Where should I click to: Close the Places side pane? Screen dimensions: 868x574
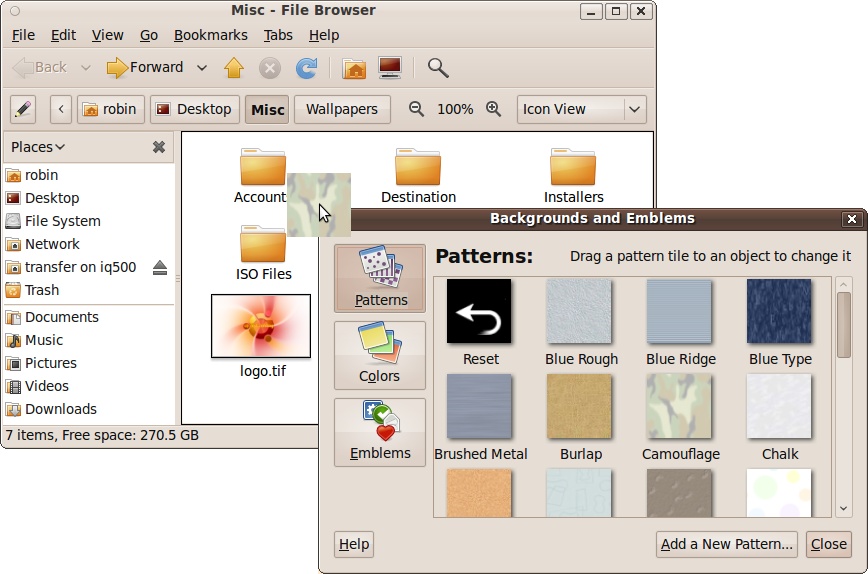point(159,147)
